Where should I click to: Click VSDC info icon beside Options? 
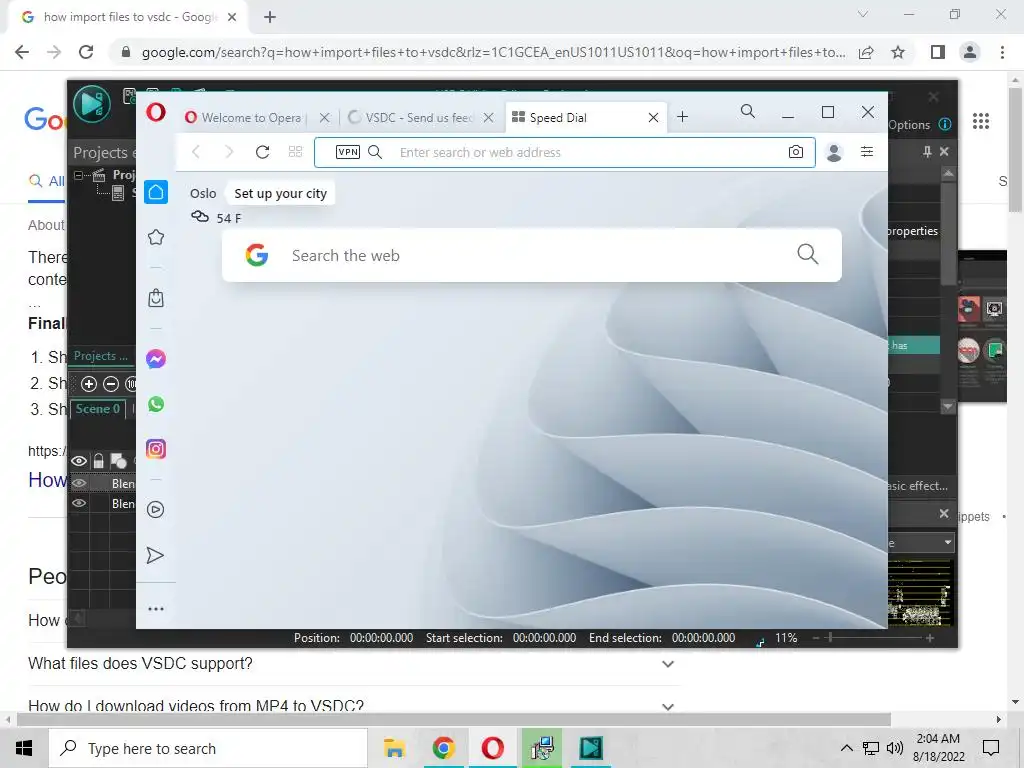coord(945,124)
